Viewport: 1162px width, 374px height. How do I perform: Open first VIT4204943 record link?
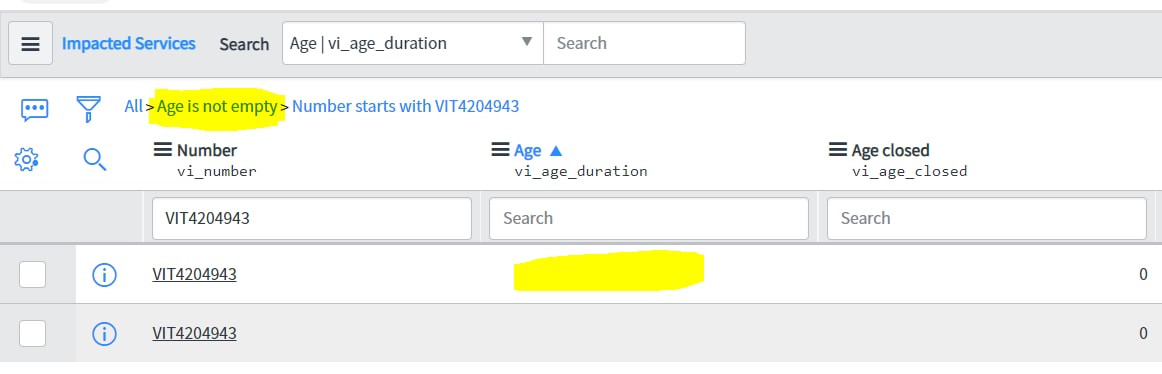pyautogui.click(x=194, y=275)
